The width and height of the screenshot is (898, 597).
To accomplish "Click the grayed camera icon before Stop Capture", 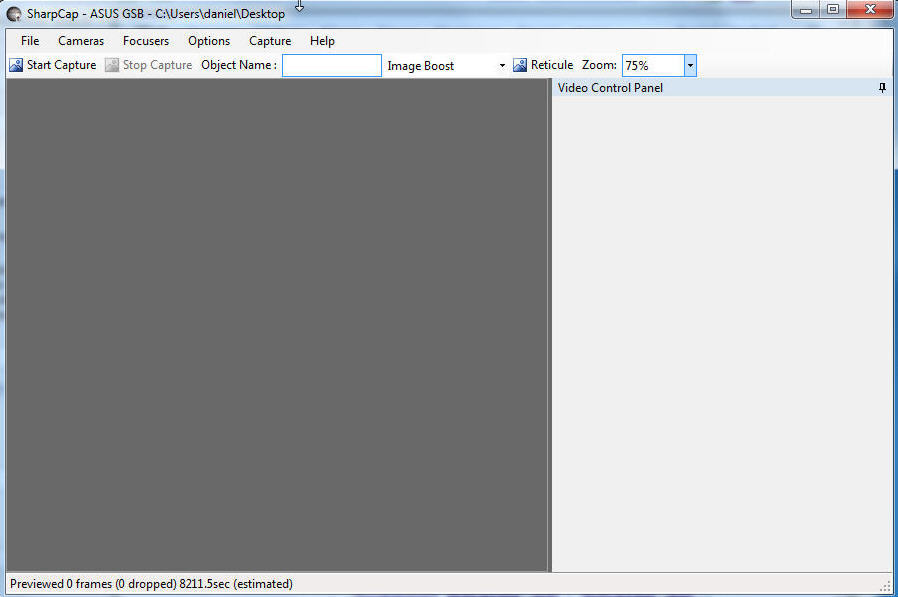I will 113,64.
